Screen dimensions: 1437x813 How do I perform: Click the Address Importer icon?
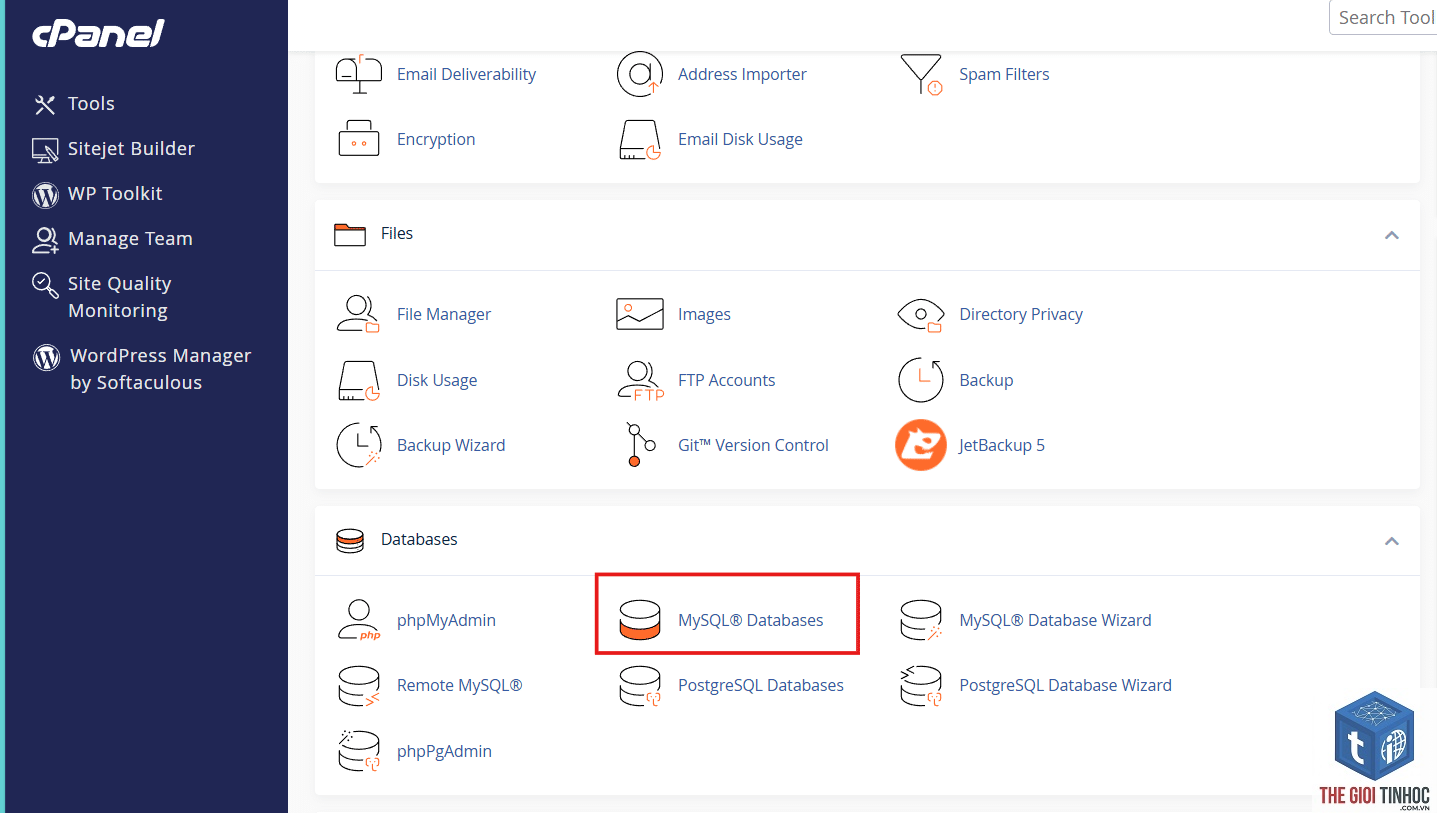640,74
